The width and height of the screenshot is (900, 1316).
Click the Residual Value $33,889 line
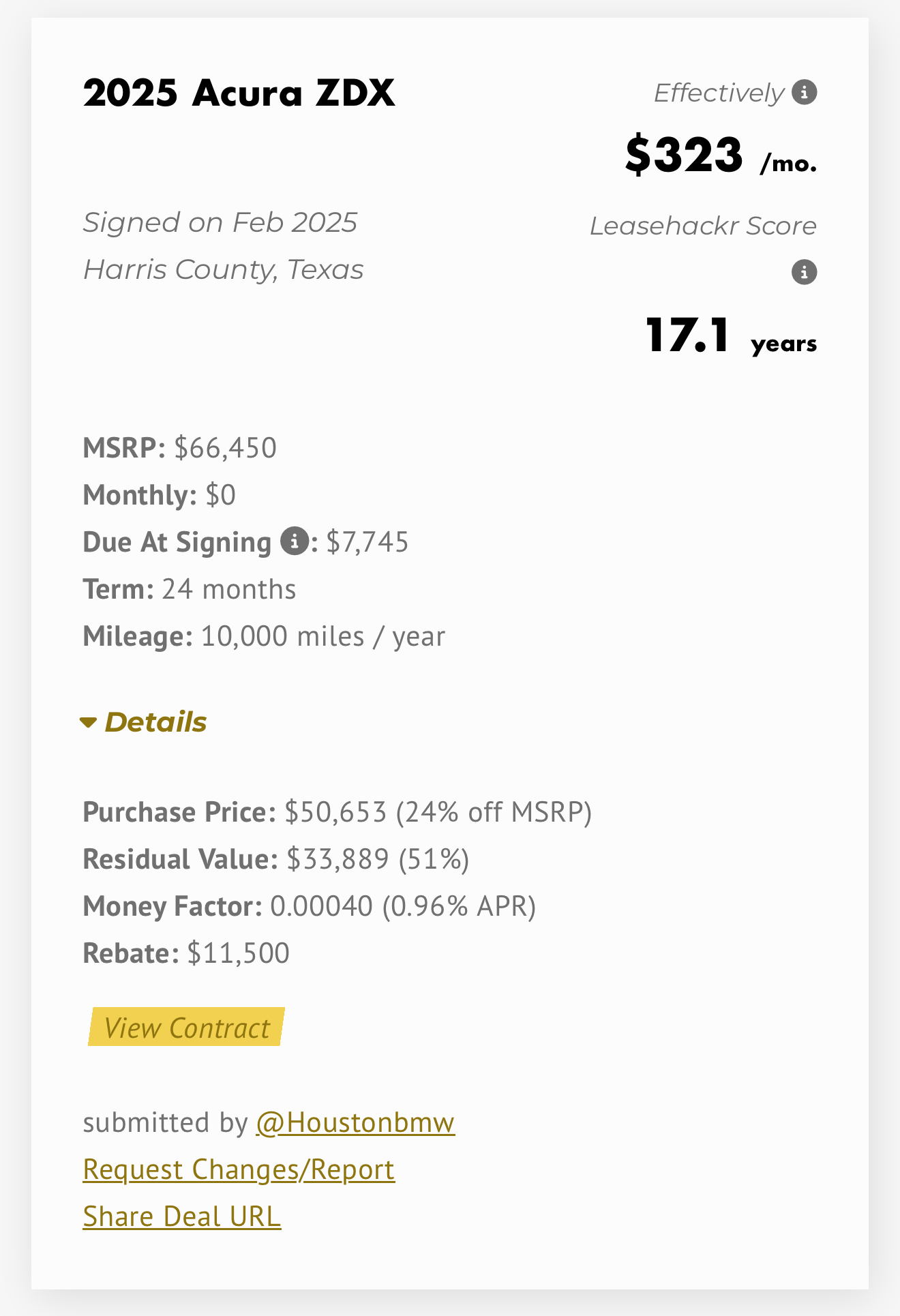pos(275,859)
